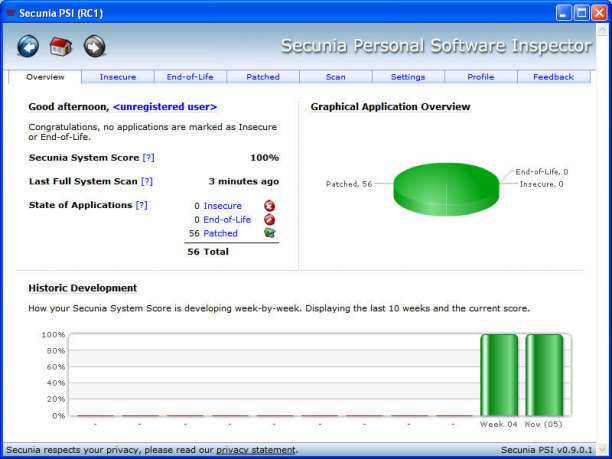Switch to the Insecure tab
The width and height of the screenshot is (612, 459).
coord(118,77)
